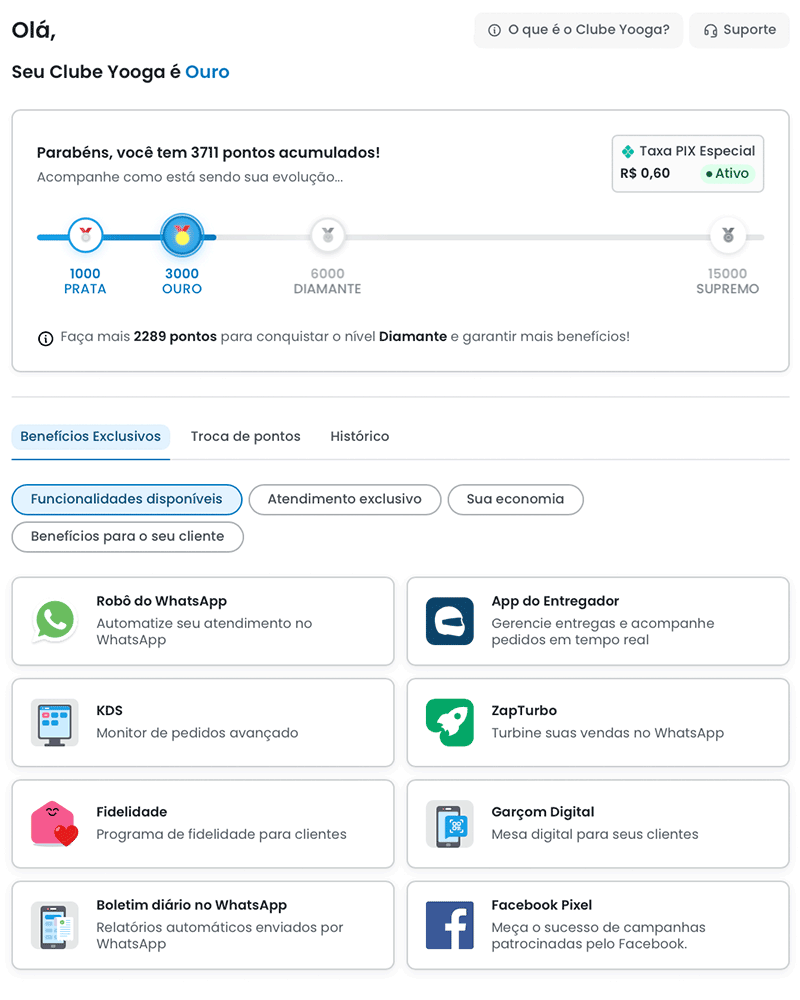Screen dimensions: 800x1000
Task: Click the Ouro medal on progress bar
Action: 182,236
